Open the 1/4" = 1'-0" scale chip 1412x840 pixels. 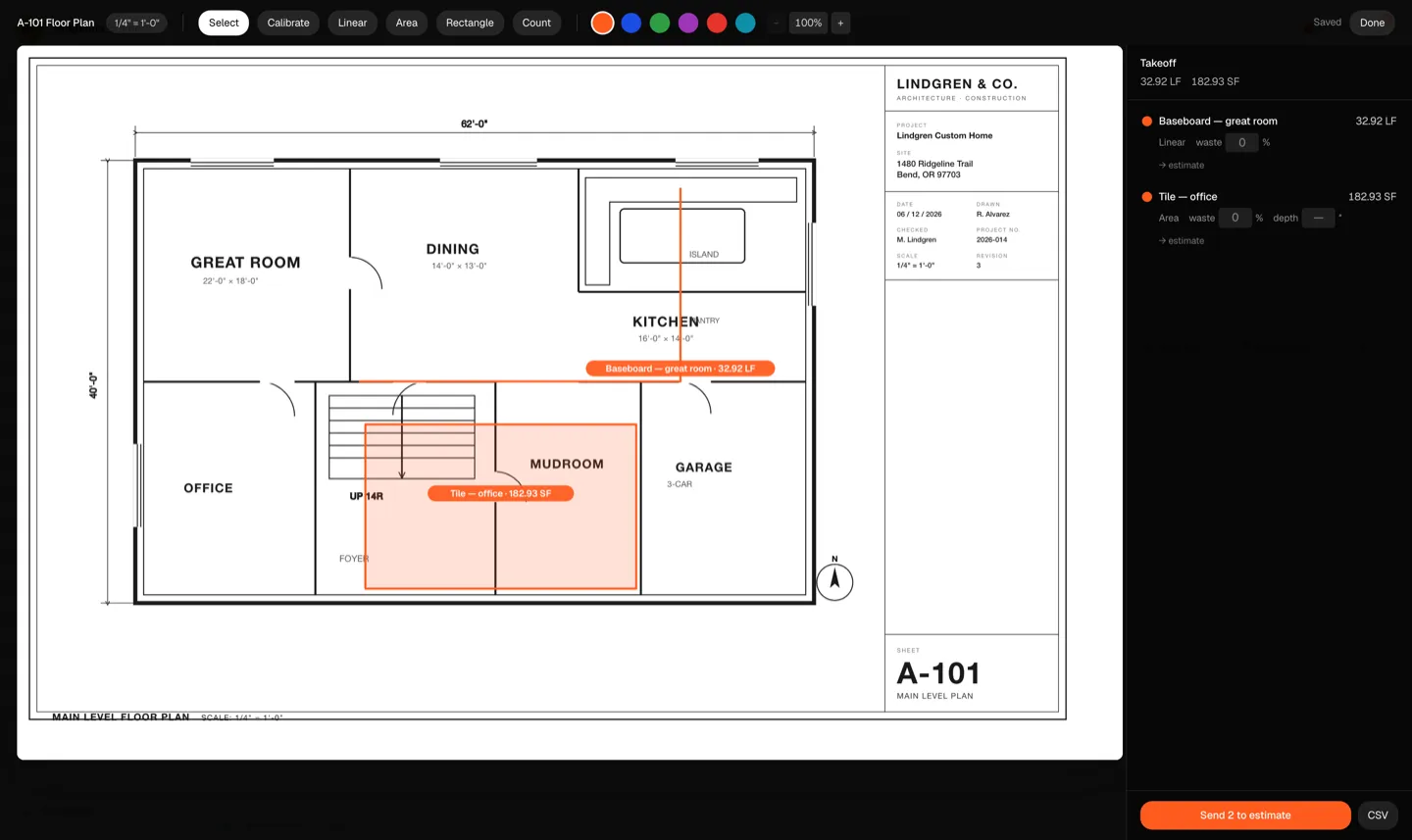coord(136,23)
